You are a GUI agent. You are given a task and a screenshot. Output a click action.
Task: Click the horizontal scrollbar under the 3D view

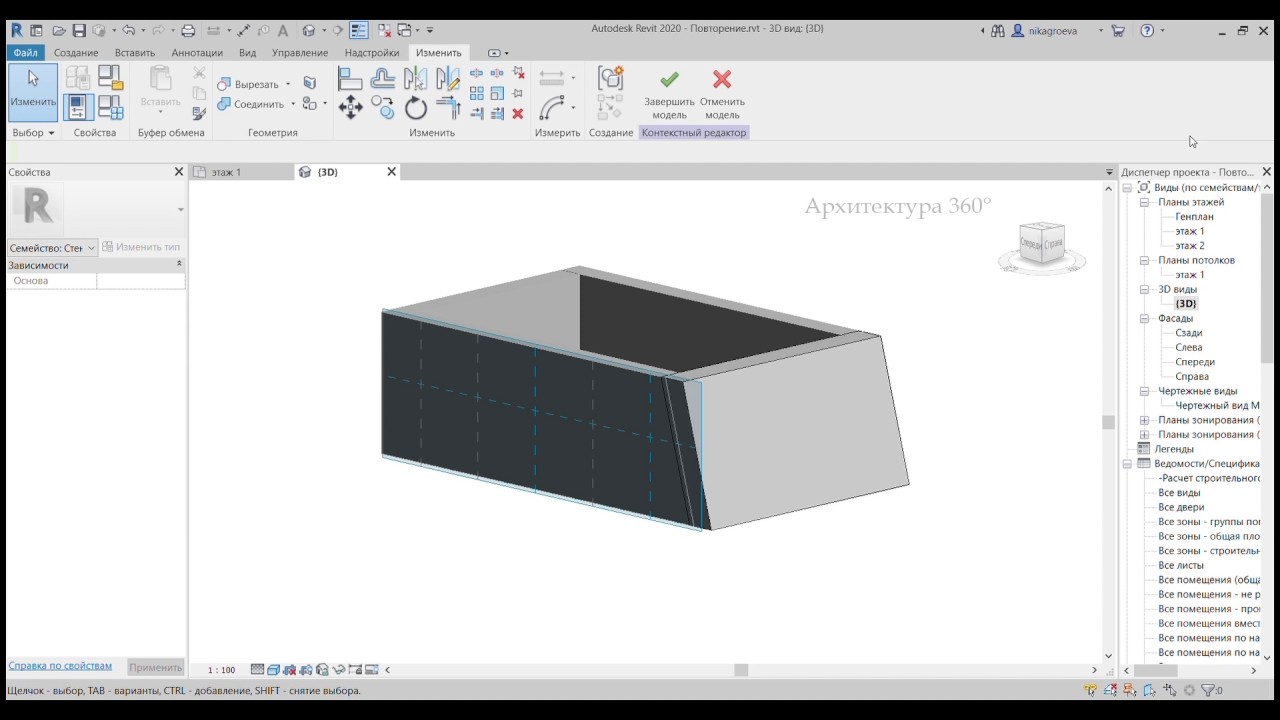coord(742,670)
